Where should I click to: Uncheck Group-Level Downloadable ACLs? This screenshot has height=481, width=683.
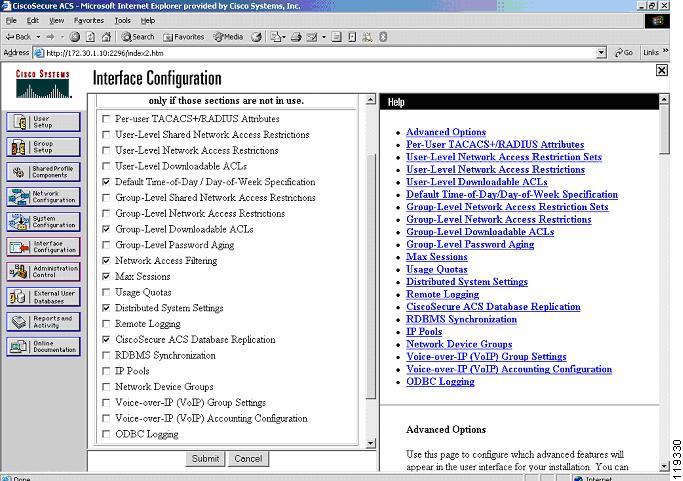pos(106,229)
